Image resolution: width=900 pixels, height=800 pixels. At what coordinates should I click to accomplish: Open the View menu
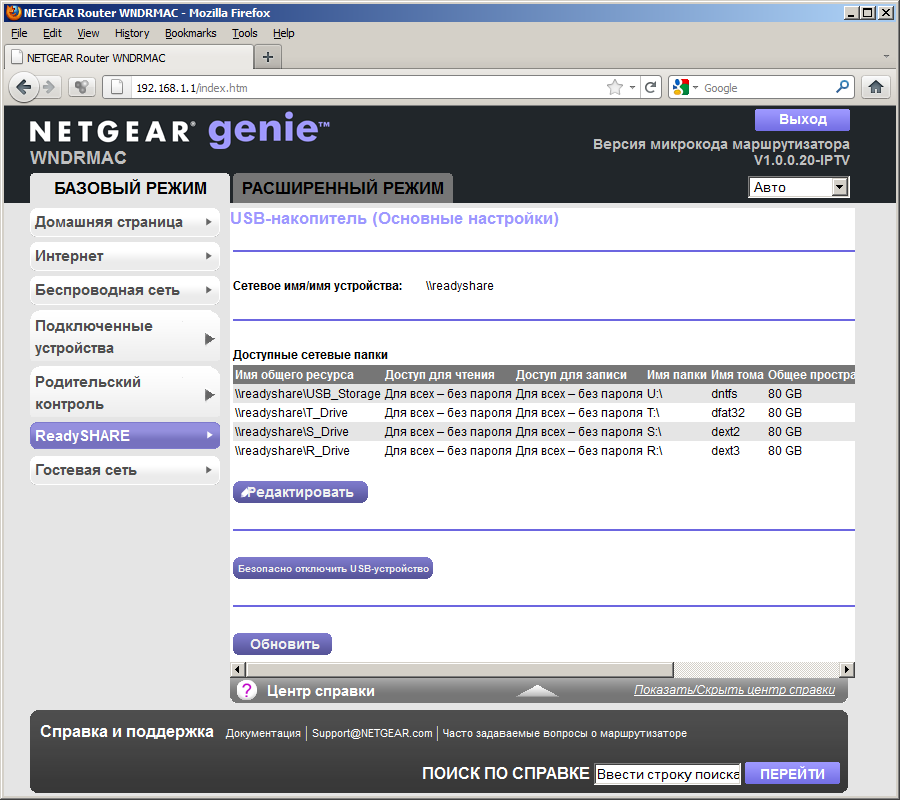[x=88, y=33]
